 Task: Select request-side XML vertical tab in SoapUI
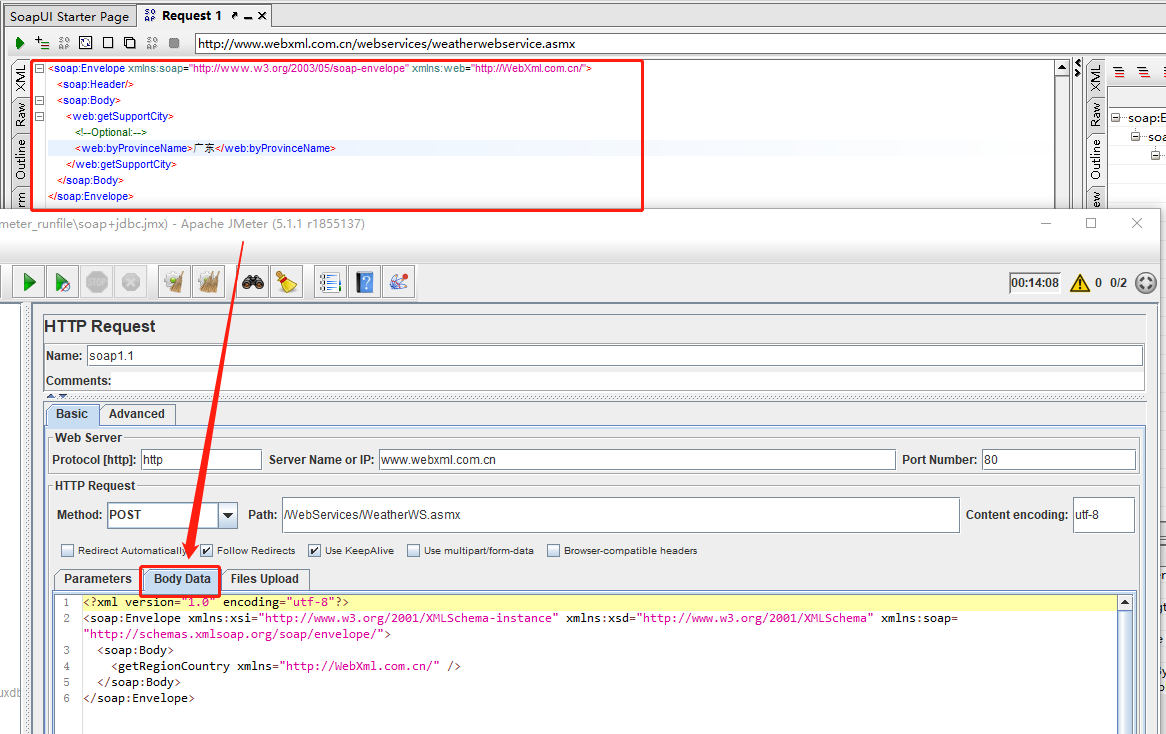[x=21, y=77]
